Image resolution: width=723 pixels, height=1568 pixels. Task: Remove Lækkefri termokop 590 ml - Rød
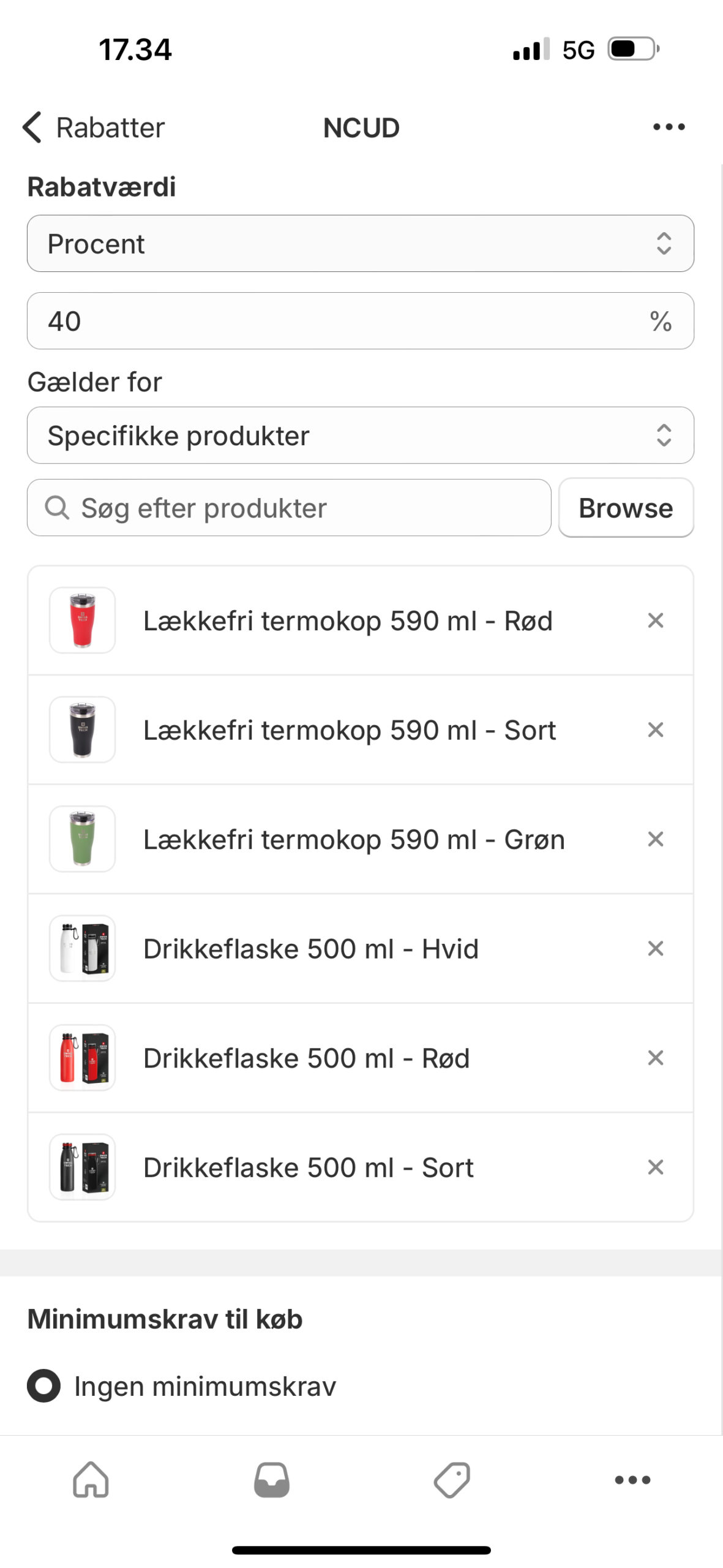[x=655, y=620]
